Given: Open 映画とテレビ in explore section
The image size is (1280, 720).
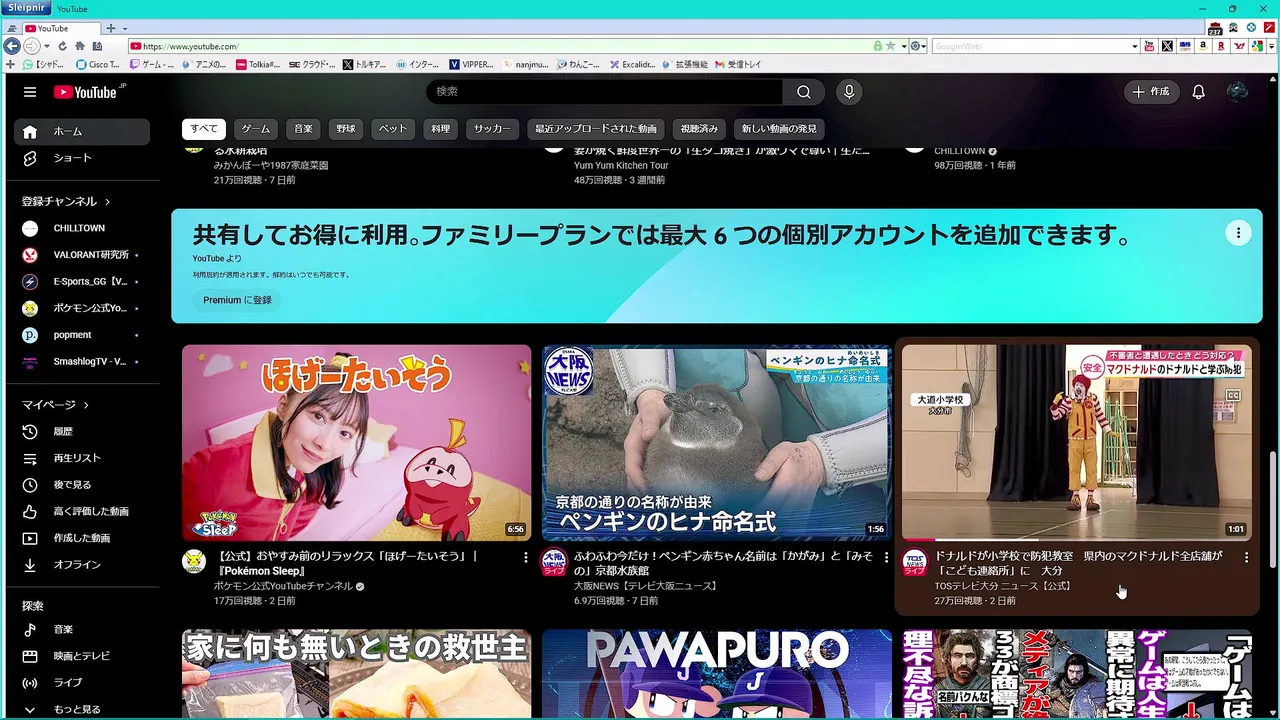Looking at the screenshot, I should click(82, 656).
